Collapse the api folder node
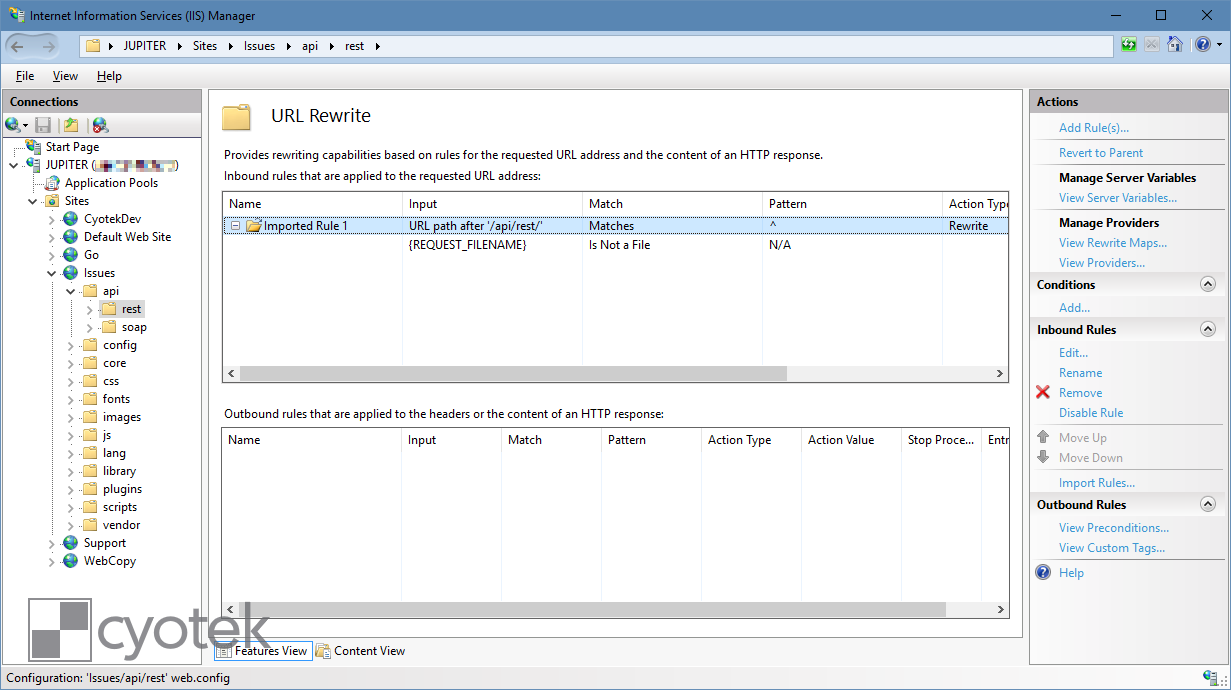Viewport: 1231px width, 690px height. point(70,291)
